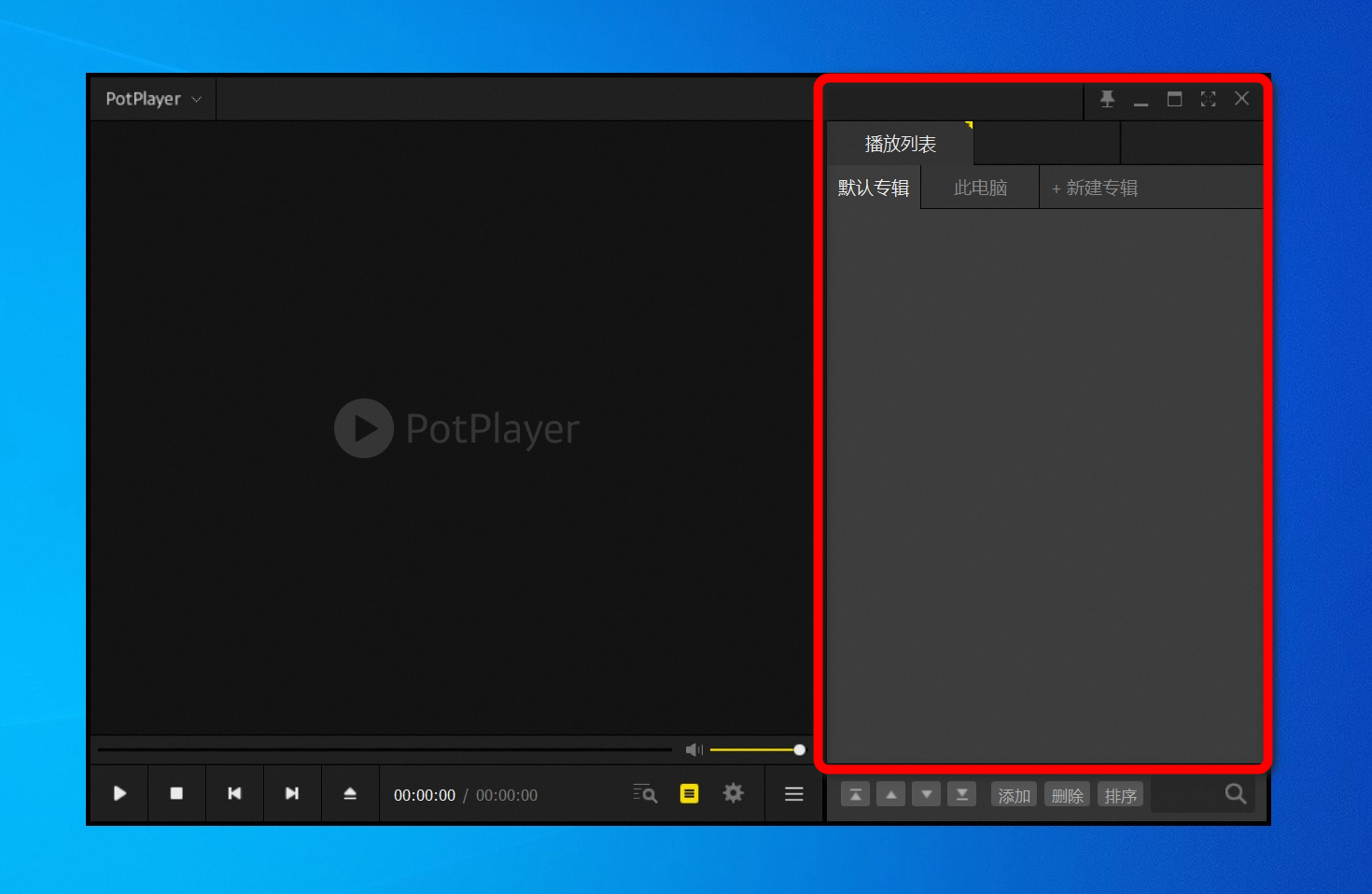Click the 00:00:00 elapsed time display
The image size is (1372, 894).
tap(425, 795)
